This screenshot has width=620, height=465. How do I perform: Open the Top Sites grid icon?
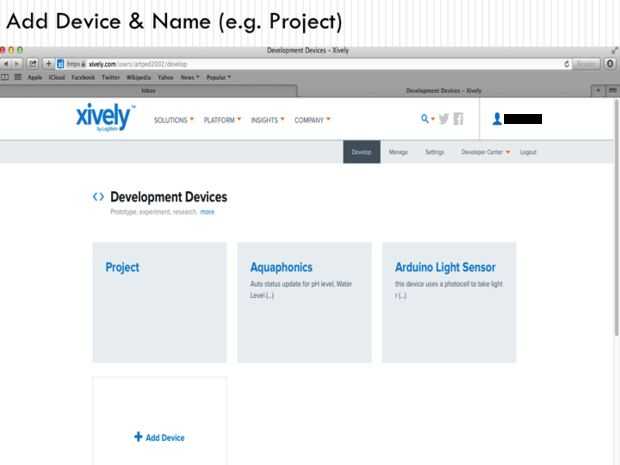pos(18,77)
